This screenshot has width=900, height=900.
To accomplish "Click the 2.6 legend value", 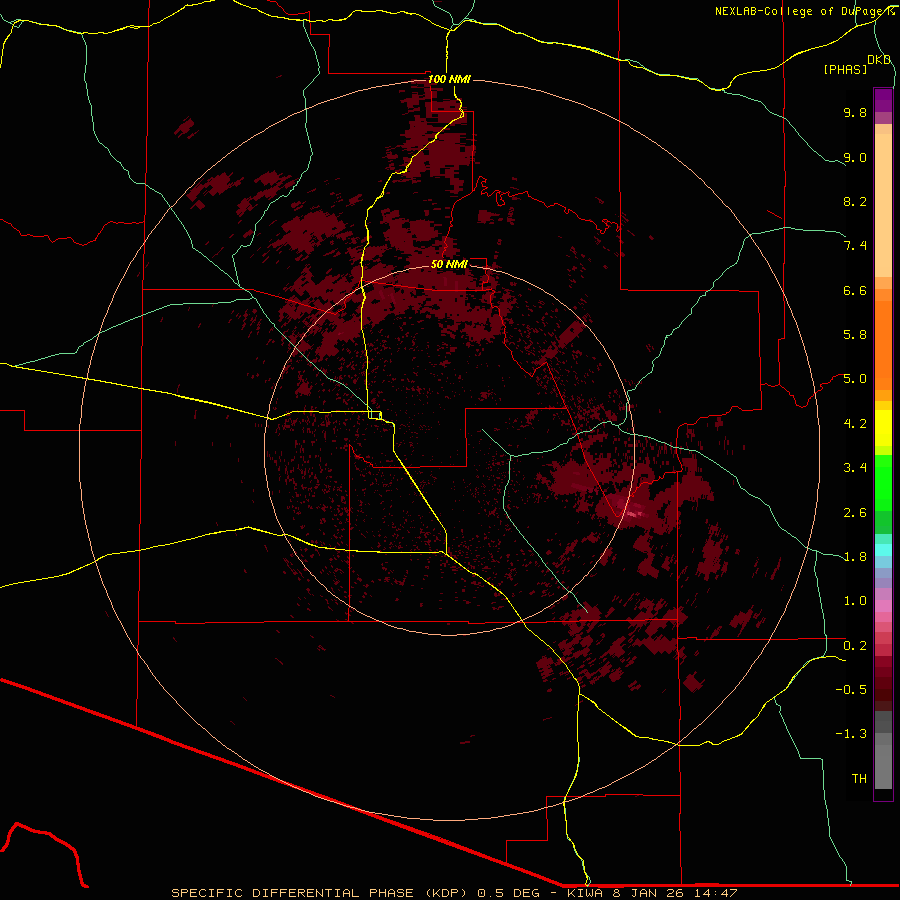I will point(854,512).
